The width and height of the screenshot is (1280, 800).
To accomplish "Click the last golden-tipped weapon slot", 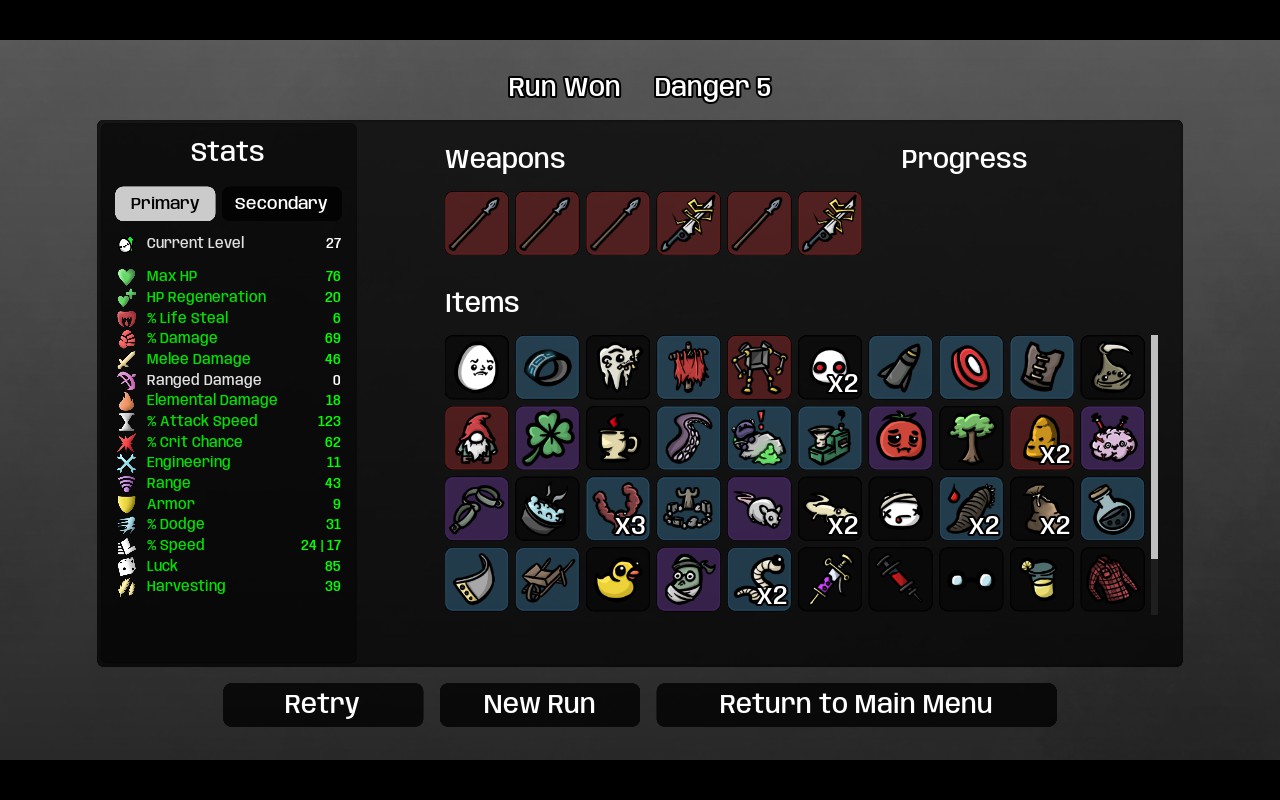I will click(830, 223).
